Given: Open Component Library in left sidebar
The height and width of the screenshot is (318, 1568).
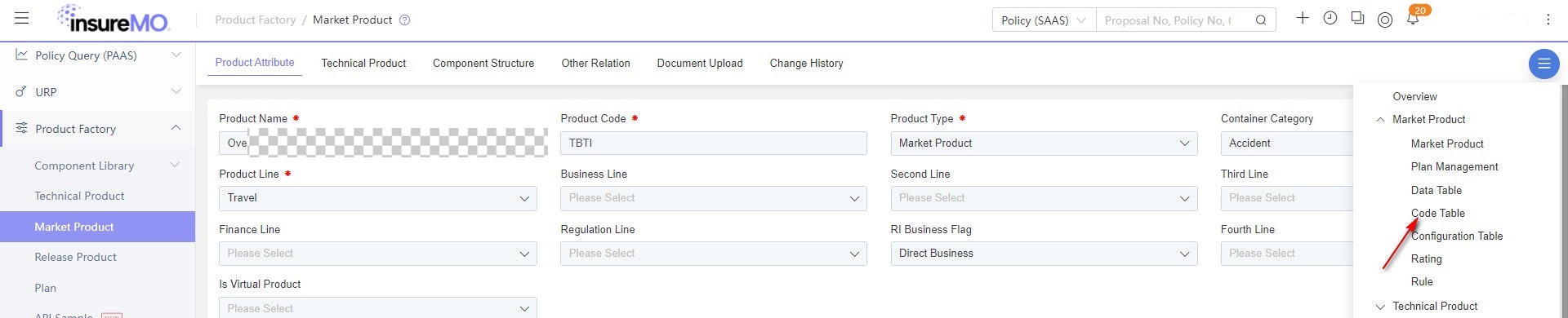Looking at the screenshot, I should [84, 166].
